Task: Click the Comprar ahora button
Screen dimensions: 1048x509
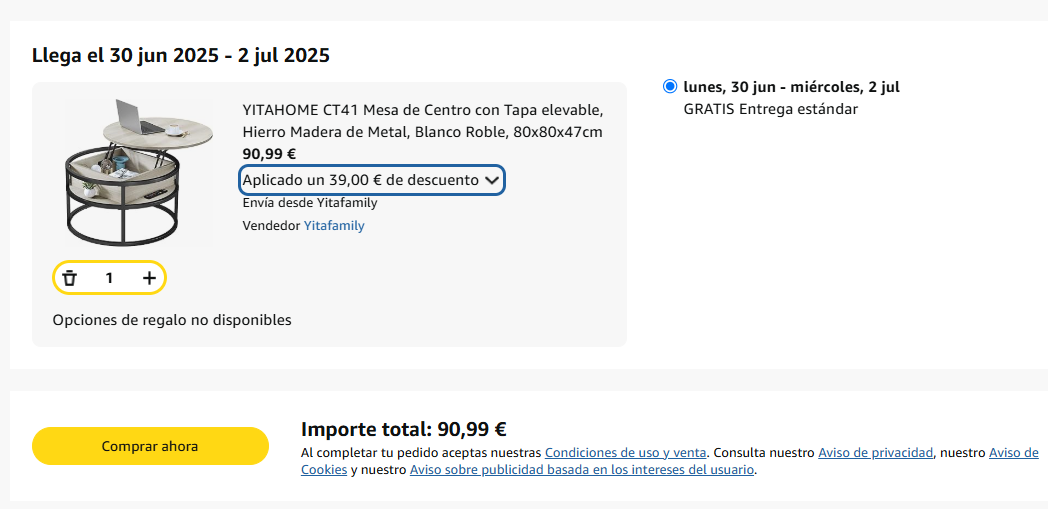Action: pyautogui.click(x=150, y=446)
